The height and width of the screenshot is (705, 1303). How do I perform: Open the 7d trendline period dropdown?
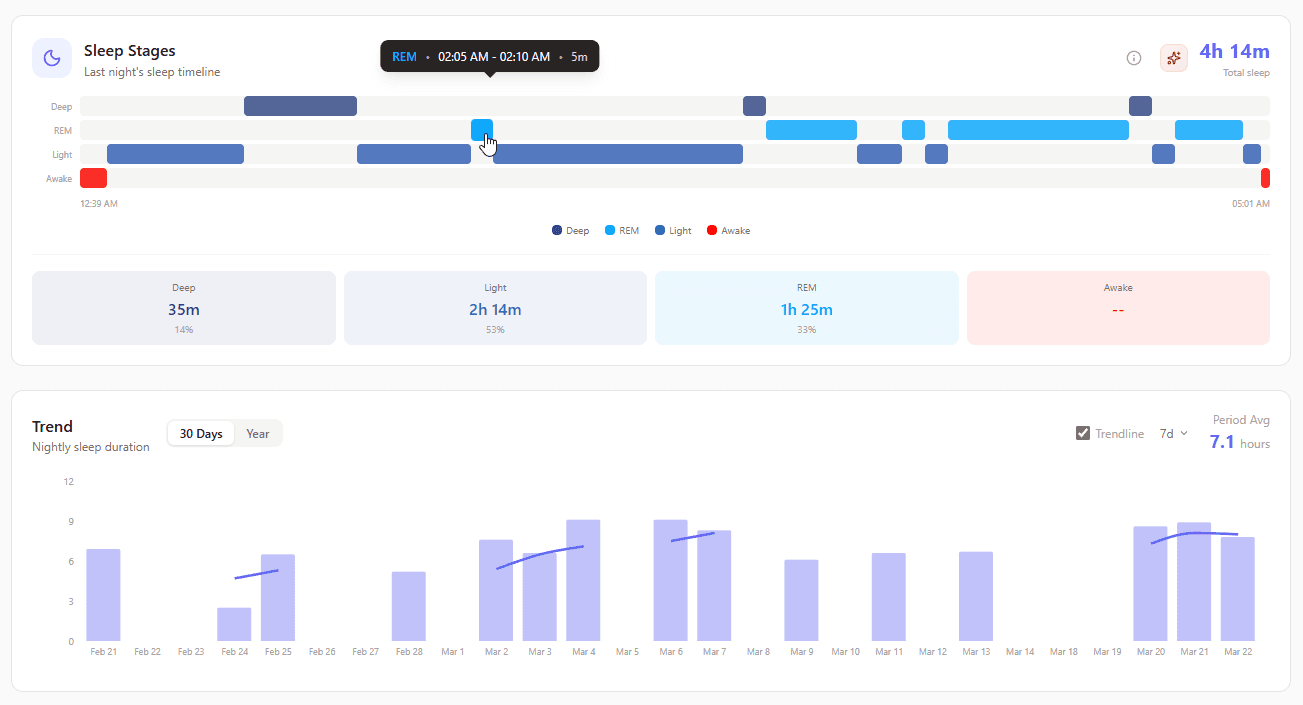(x=1173, y=434)
